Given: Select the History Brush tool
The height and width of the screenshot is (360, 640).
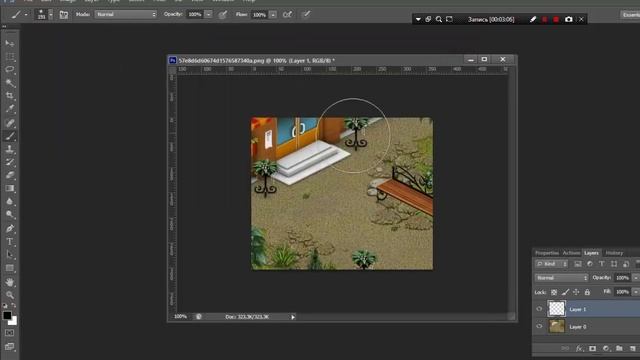Looking at the screenshot, I should [x=10, y=162].
